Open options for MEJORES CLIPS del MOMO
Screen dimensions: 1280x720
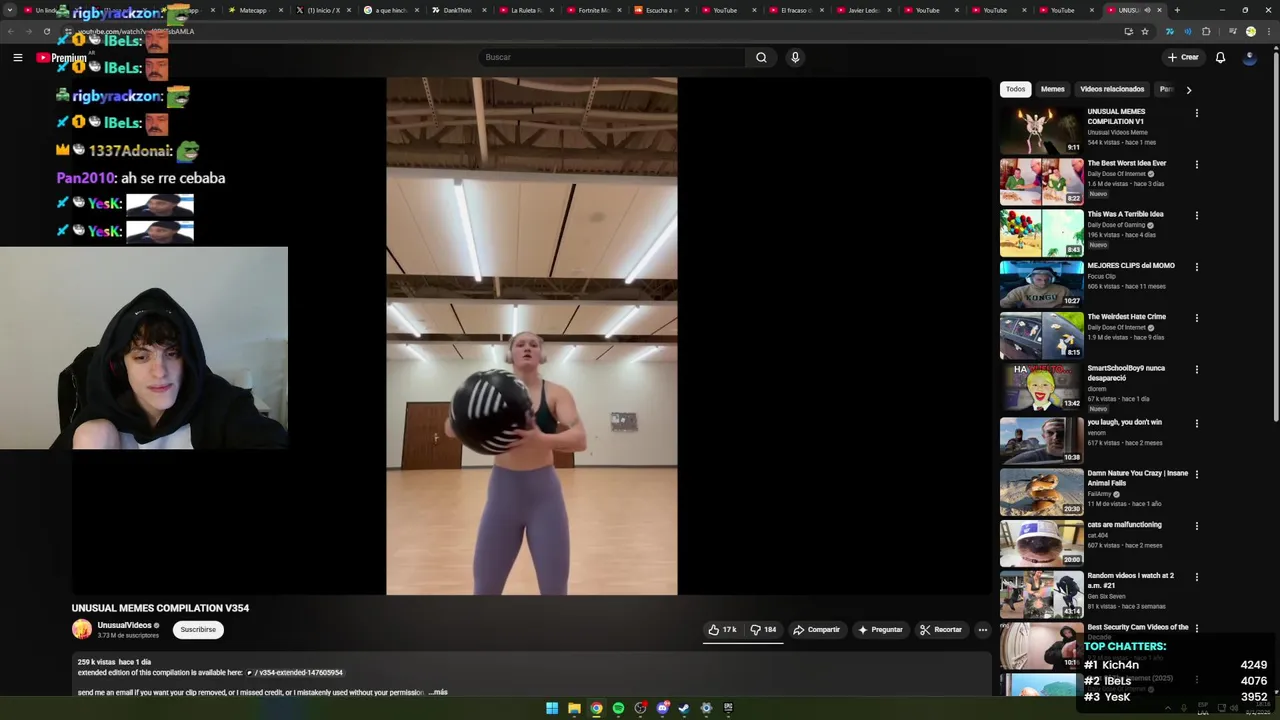pos(1196,267)
